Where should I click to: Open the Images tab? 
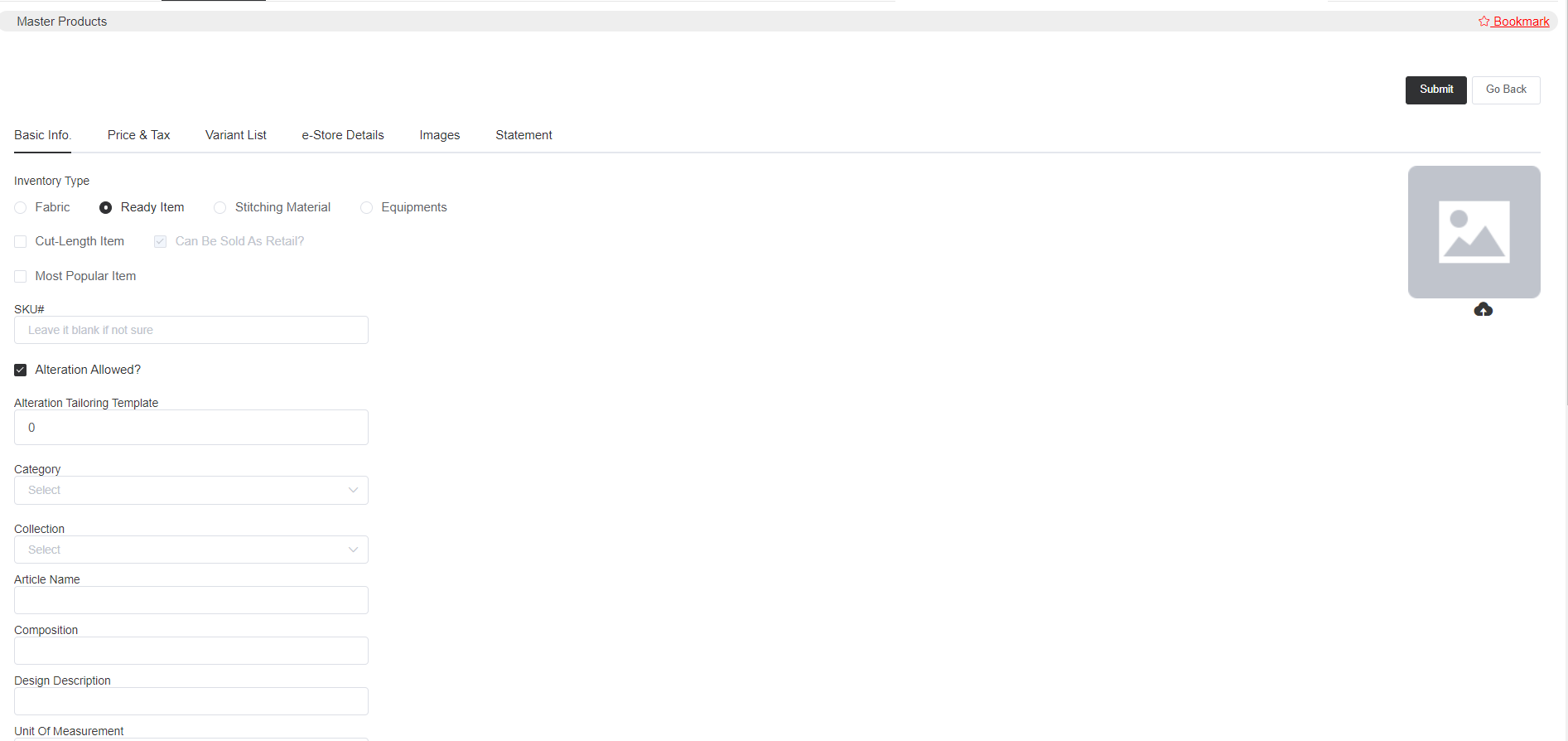[x=439, y=135]
